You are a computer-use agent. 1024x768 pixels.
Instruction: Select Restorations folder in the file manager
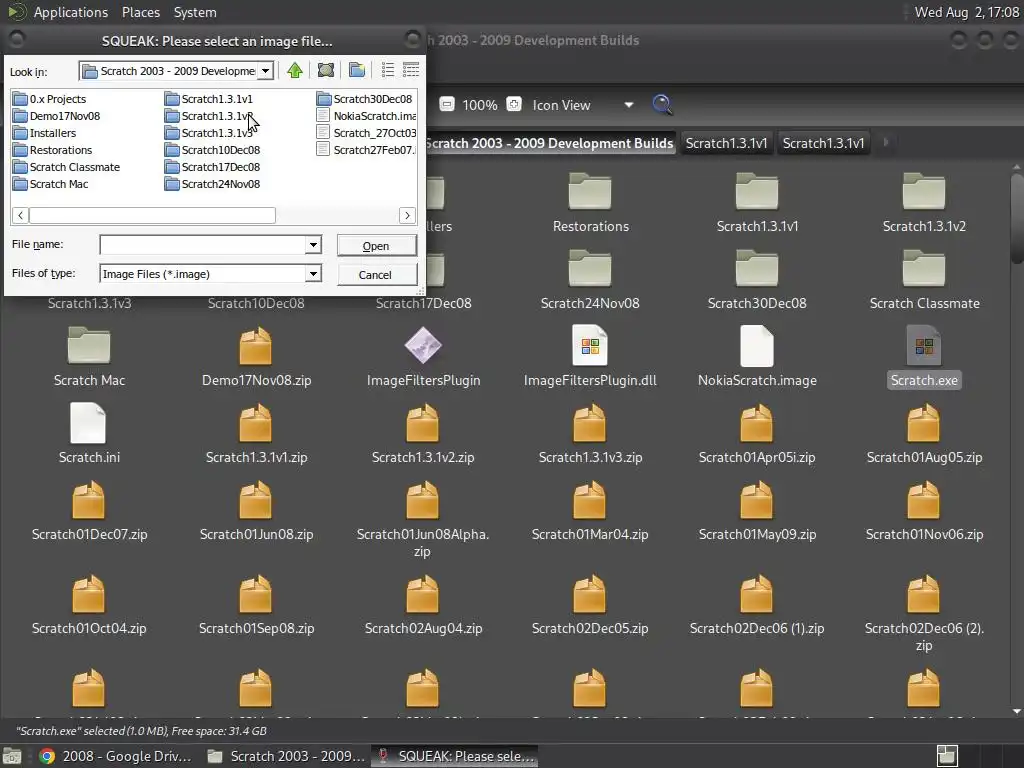590,203
